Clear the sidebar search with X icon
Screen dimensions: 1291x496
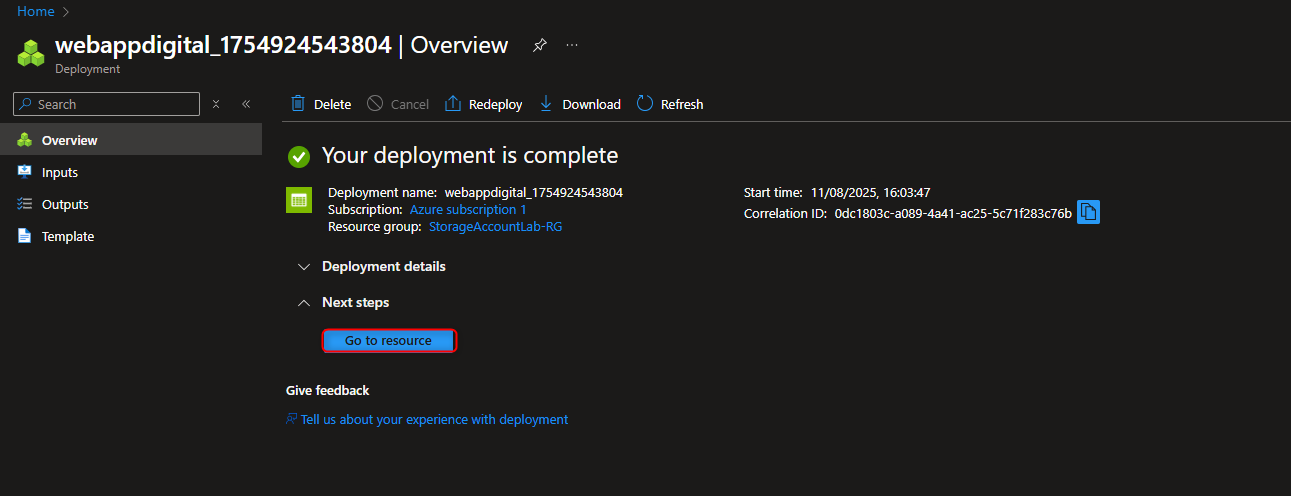click(216, 104)
